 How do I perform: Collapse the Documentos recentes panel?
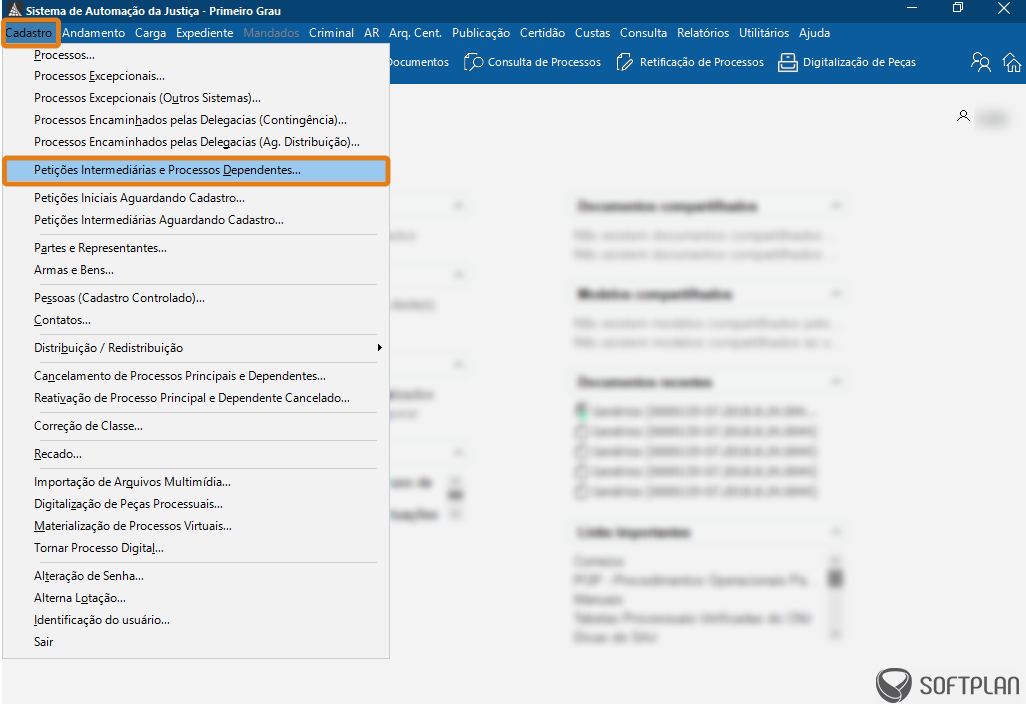[836, 381]
